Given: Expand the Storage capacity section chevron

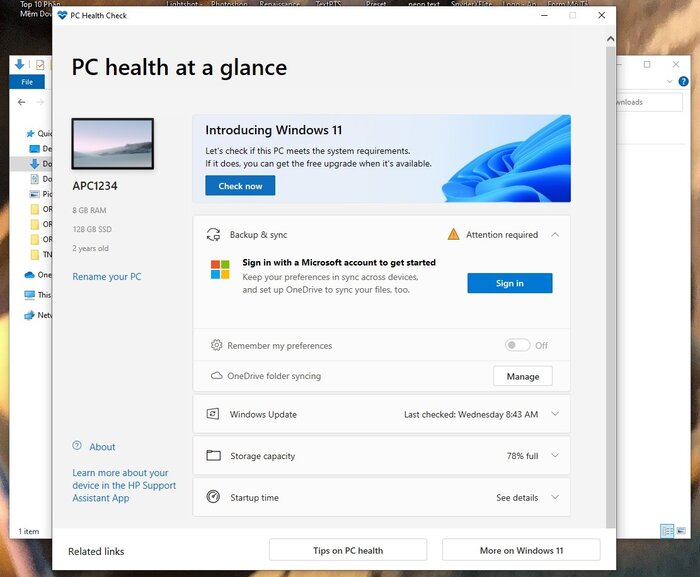Looking at the screenshot, I should 555,456.
